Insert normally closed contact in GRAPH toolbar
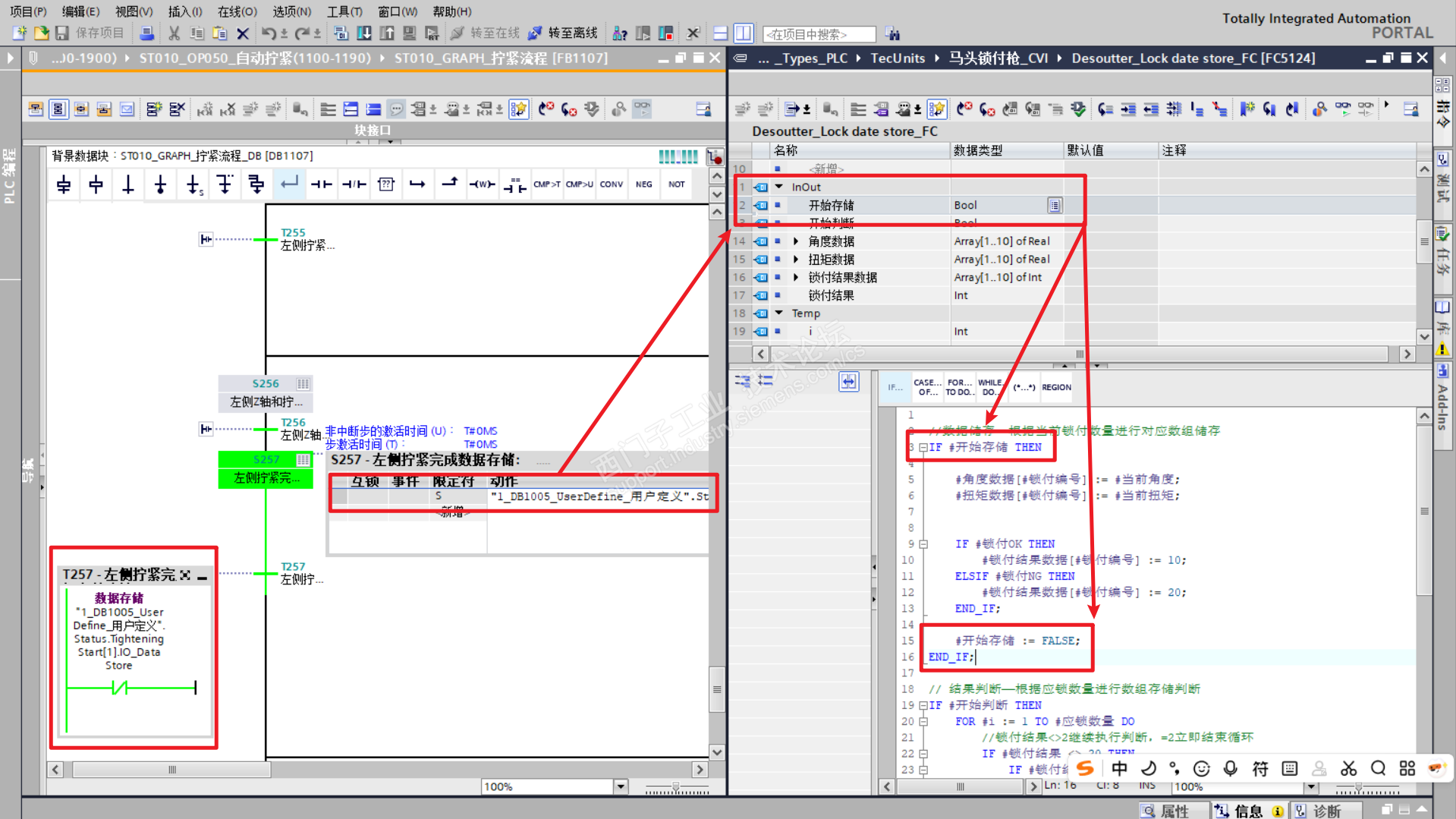 (354, 184)
